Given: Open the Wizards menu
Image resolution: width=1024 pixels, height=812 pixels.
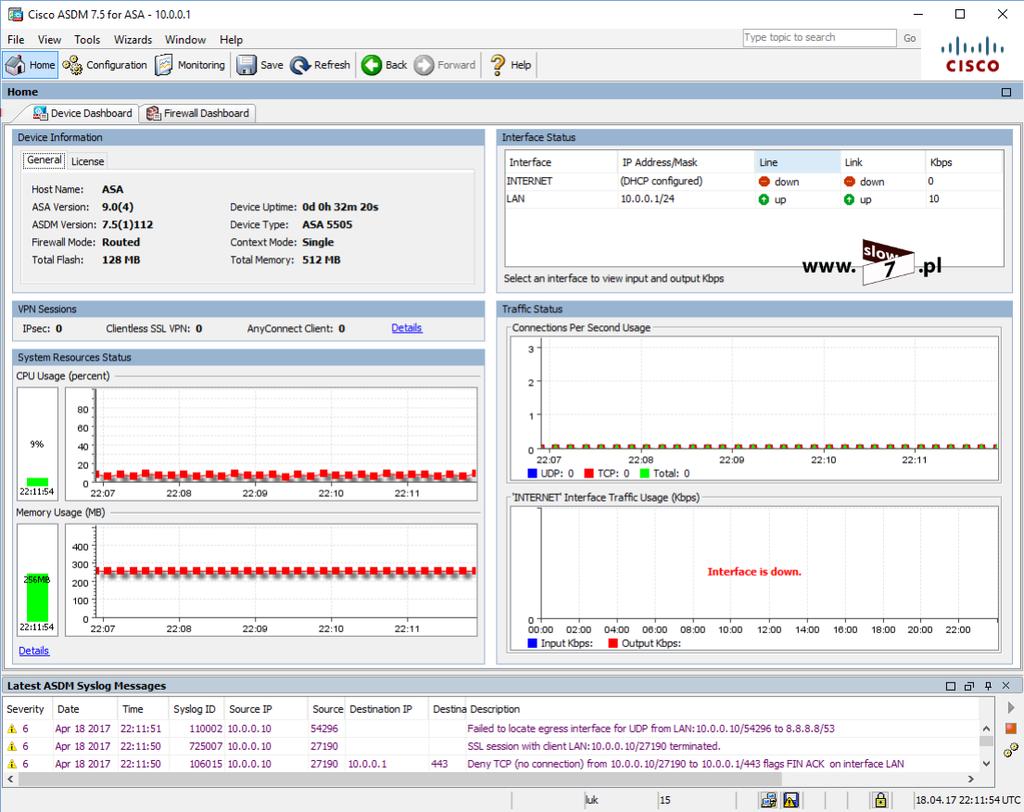Looking at the screenshot, I should click(x=133, y=40).
